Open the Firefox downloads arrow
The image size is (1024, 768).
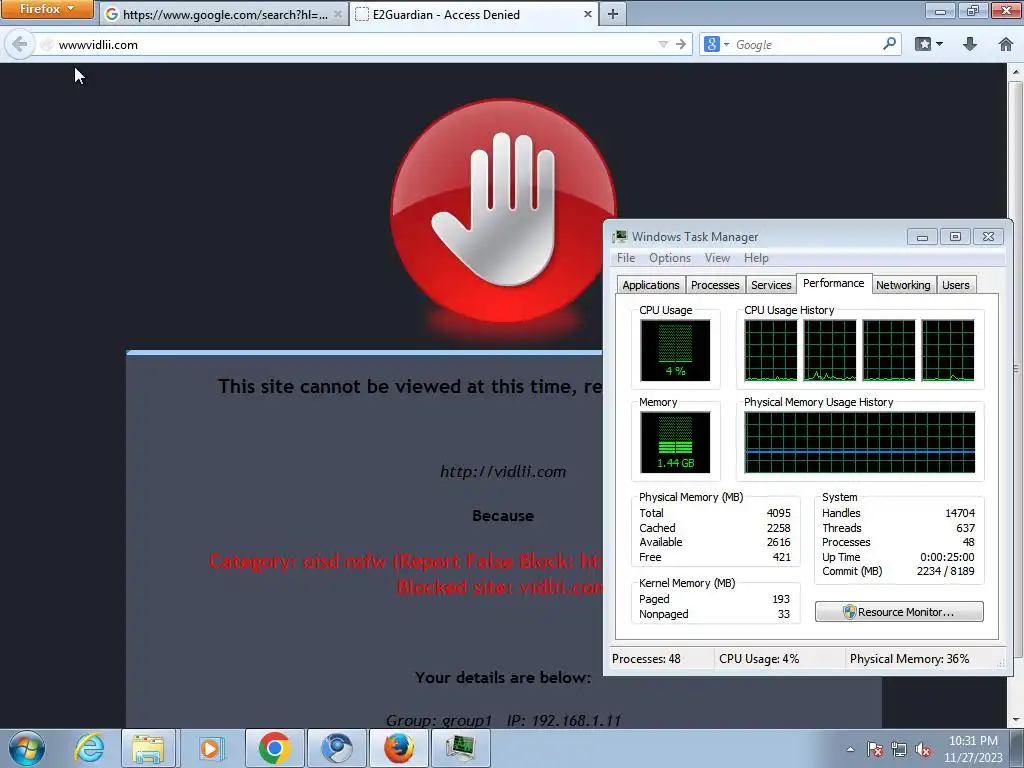coord(970,44)
